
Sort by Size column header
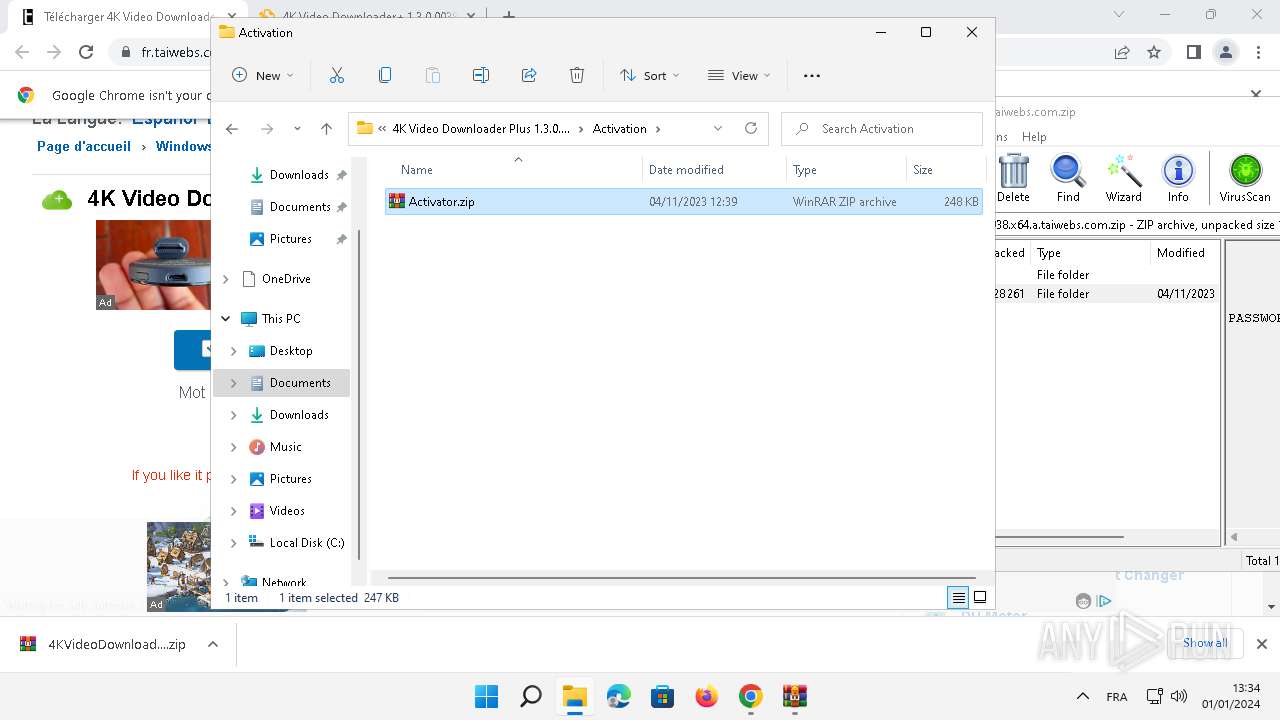pyautogui.click(x=923, y=170)
